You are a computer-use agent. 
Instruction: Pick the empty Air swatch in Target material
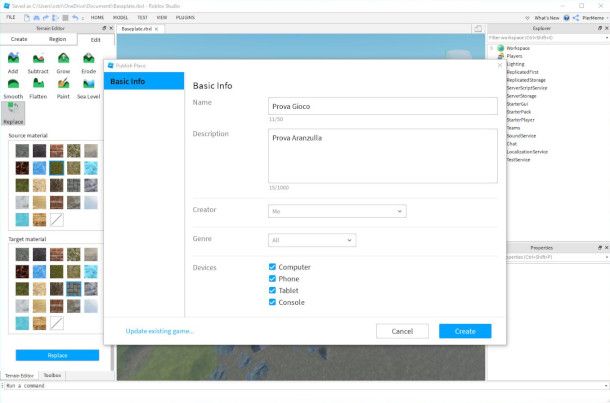(56, 323)
